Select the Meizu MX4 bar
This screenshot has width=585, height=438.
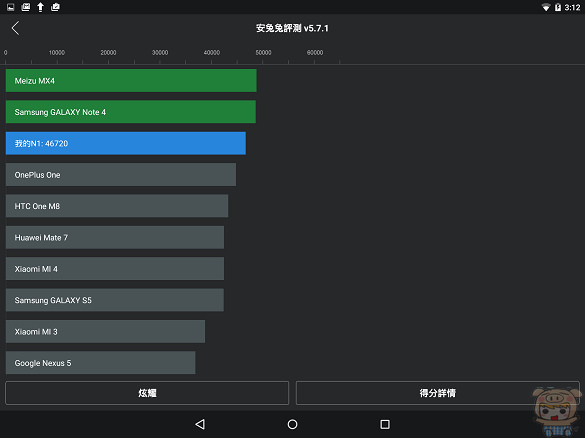(x=131, y=81)
